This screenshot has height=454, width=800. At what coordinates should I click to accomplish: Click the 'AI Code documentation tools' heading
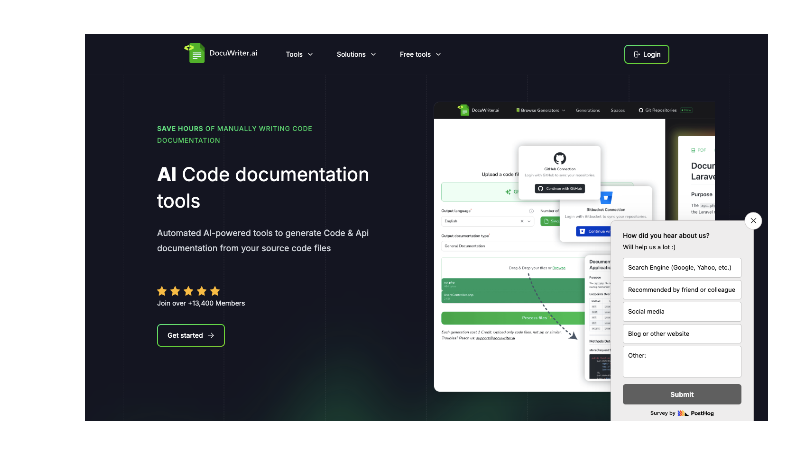tap(263, 188)
